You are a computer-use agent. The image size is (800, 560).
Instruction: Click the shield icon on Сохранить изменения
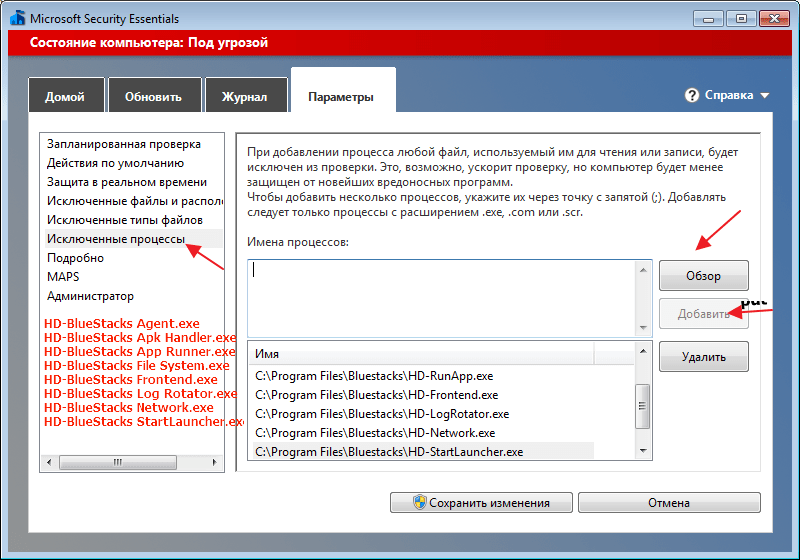(419, 502)
